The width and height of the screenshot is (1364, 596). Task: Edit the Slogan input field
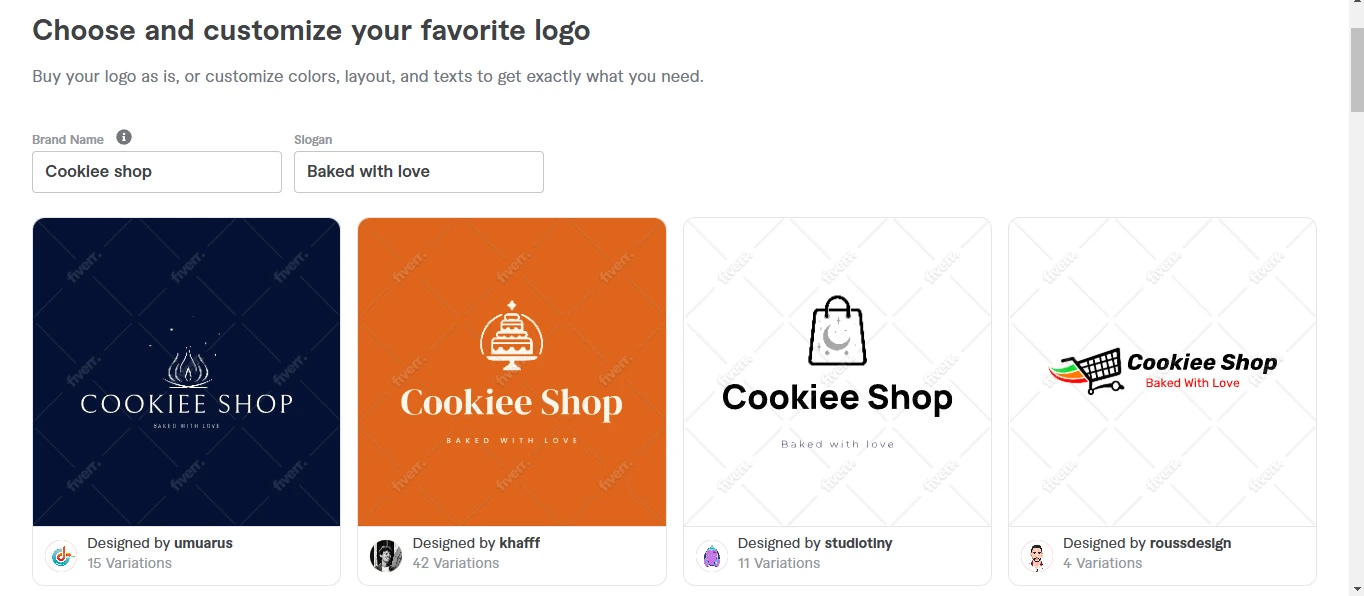(x=419, y=172)
